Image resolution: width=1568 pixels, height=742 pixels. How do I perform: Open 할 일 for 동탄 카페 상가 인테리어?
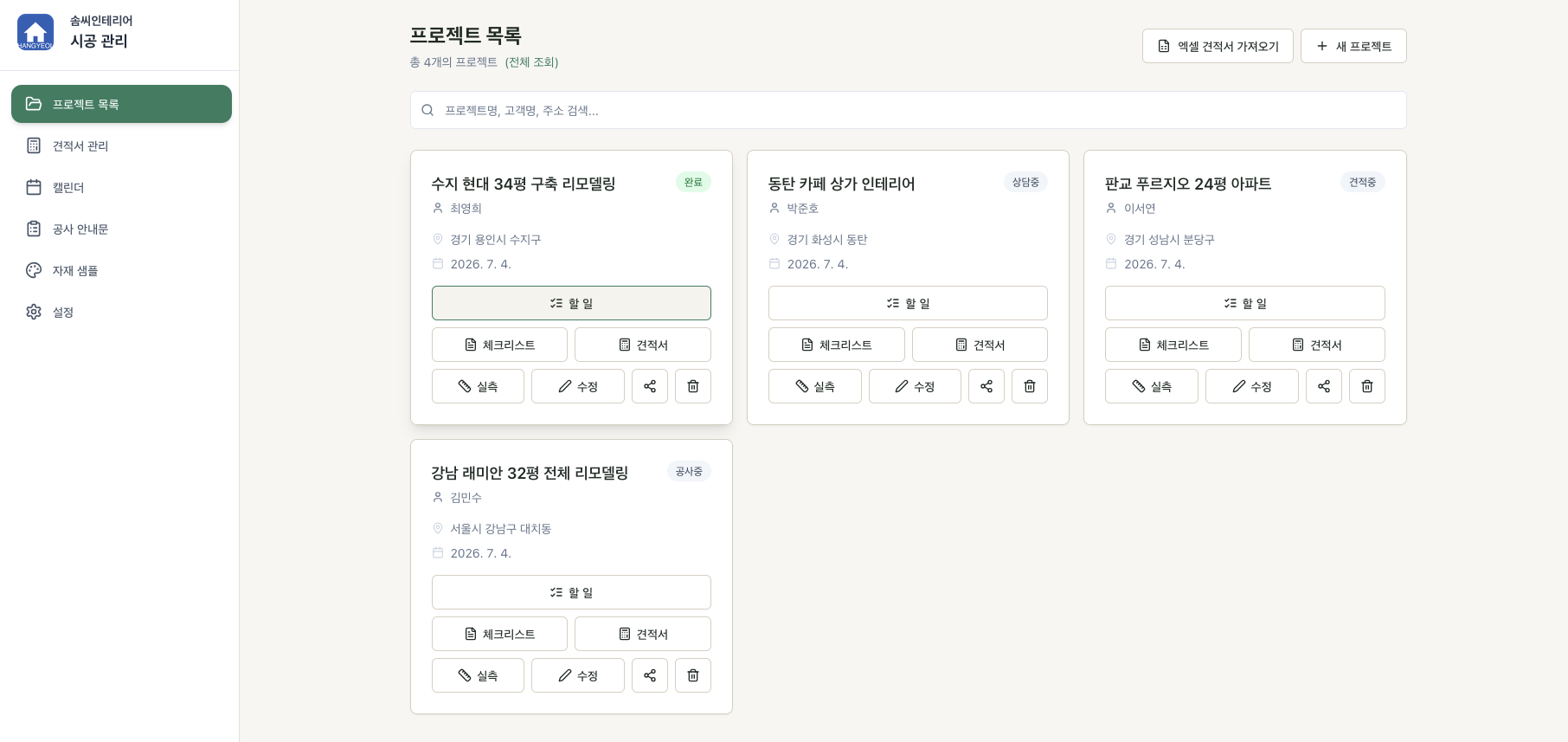click(908, 303)
